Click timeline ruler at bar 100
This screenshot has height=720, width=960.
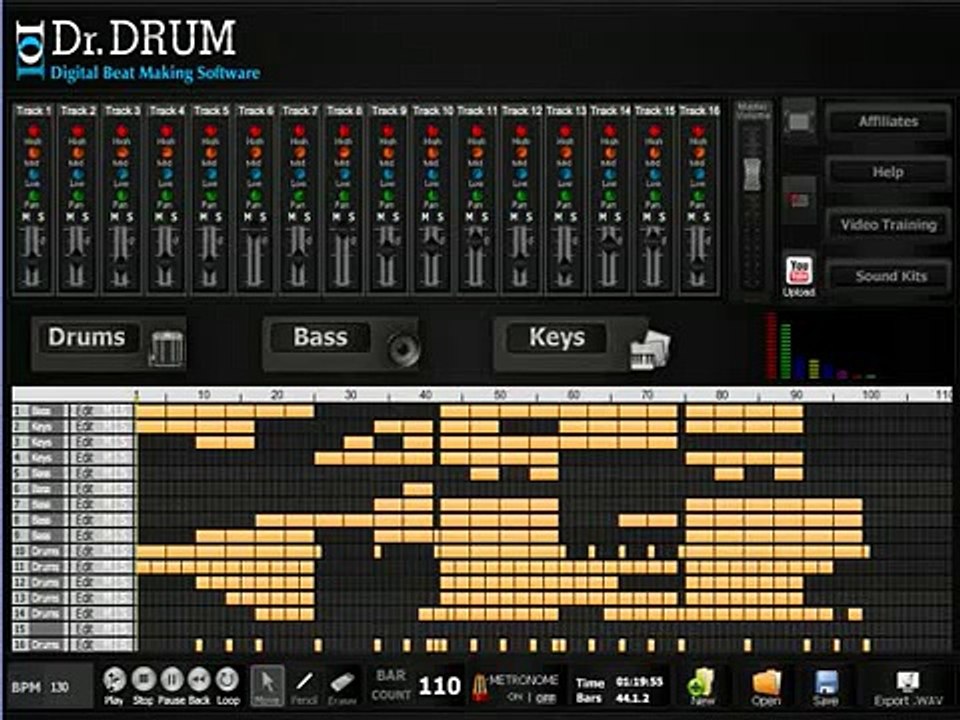pyautogui.click(x=871, y=394)
